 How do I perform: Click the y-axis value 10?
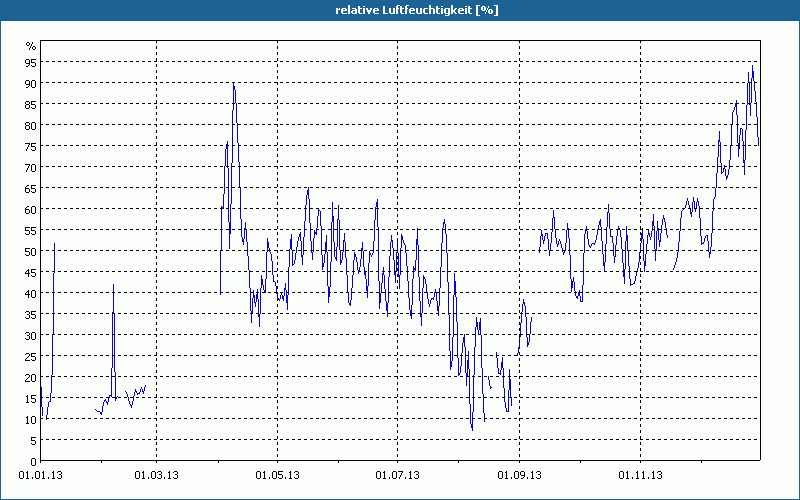coord(31,420)
